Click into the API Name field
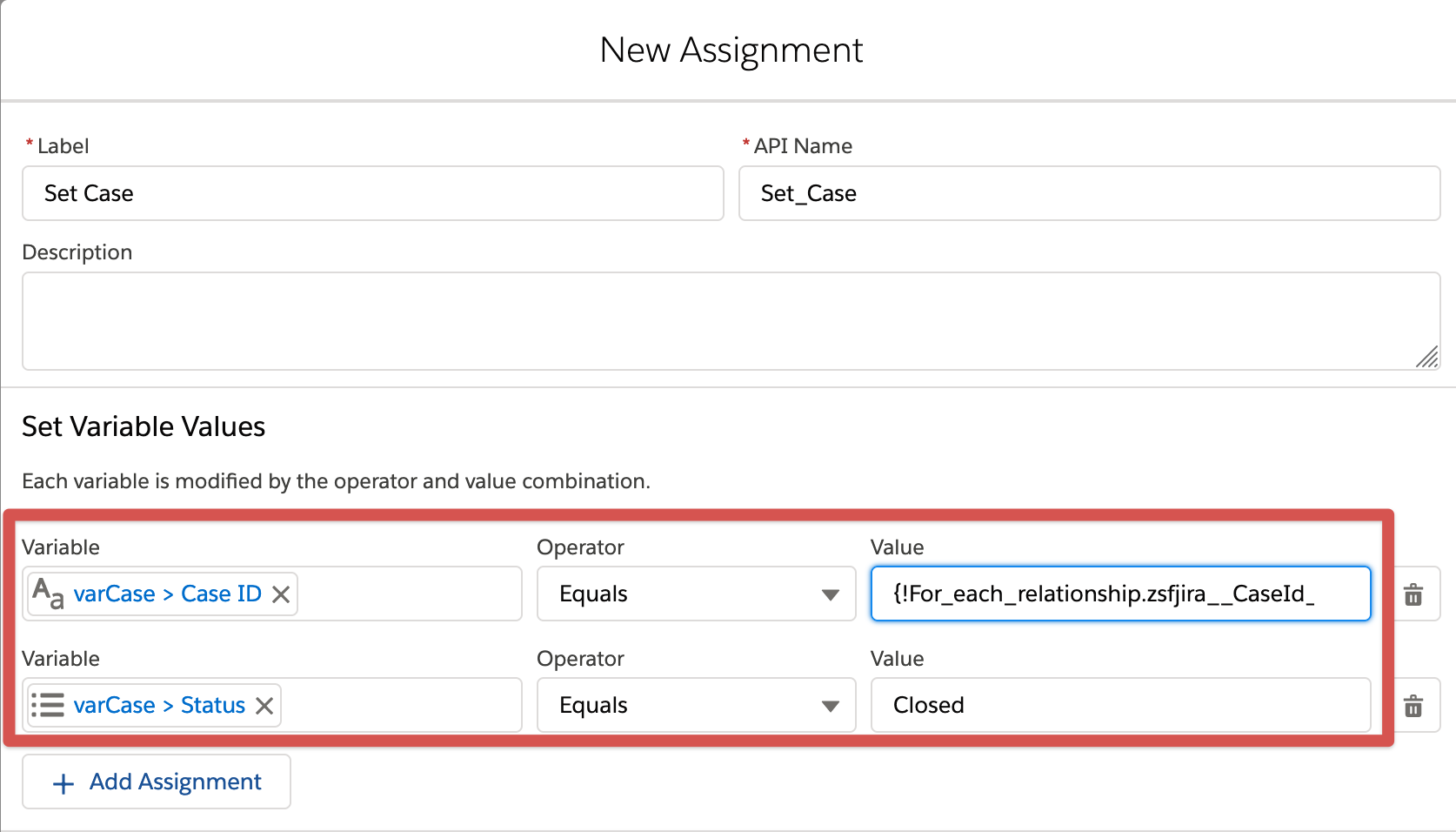Screen dimensions: 1456x832 1089,193
